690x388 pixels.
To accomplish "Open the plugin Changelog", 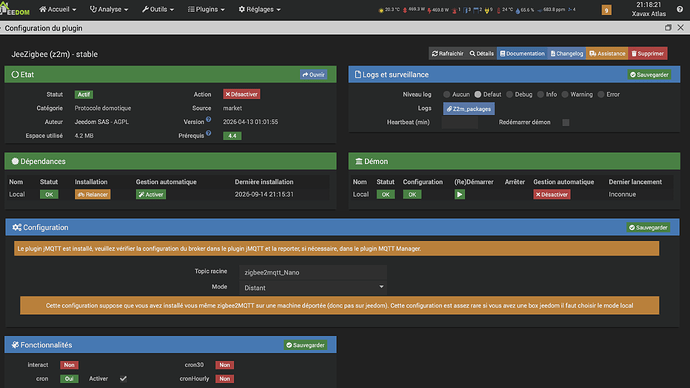I will click(567, 54).
